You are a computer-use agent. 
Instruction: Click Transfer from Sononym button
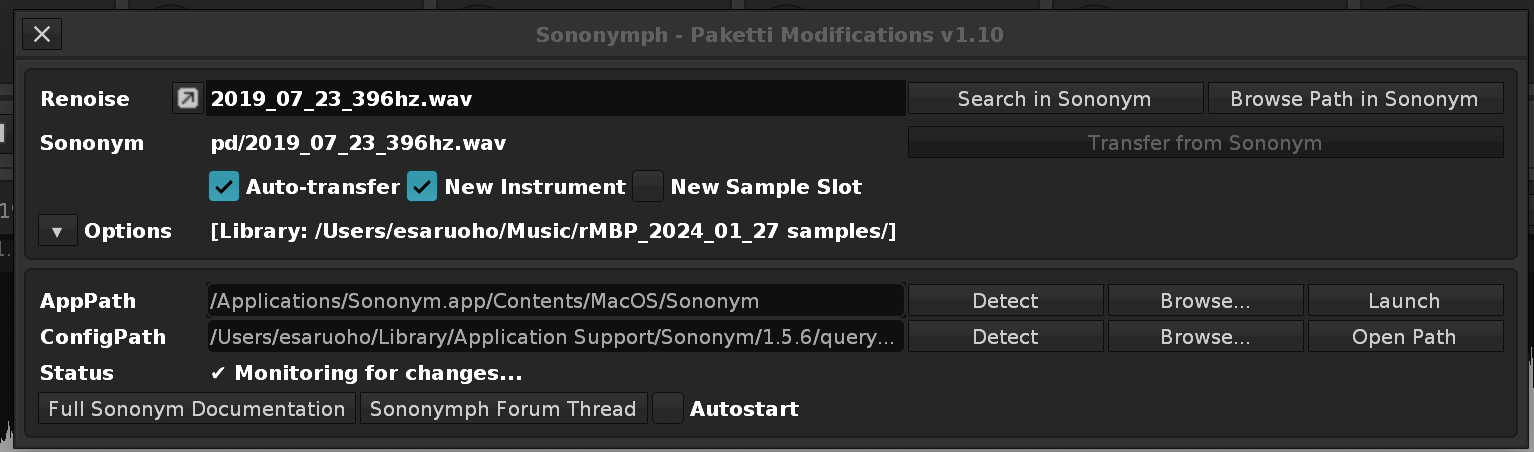(1204, 143)
